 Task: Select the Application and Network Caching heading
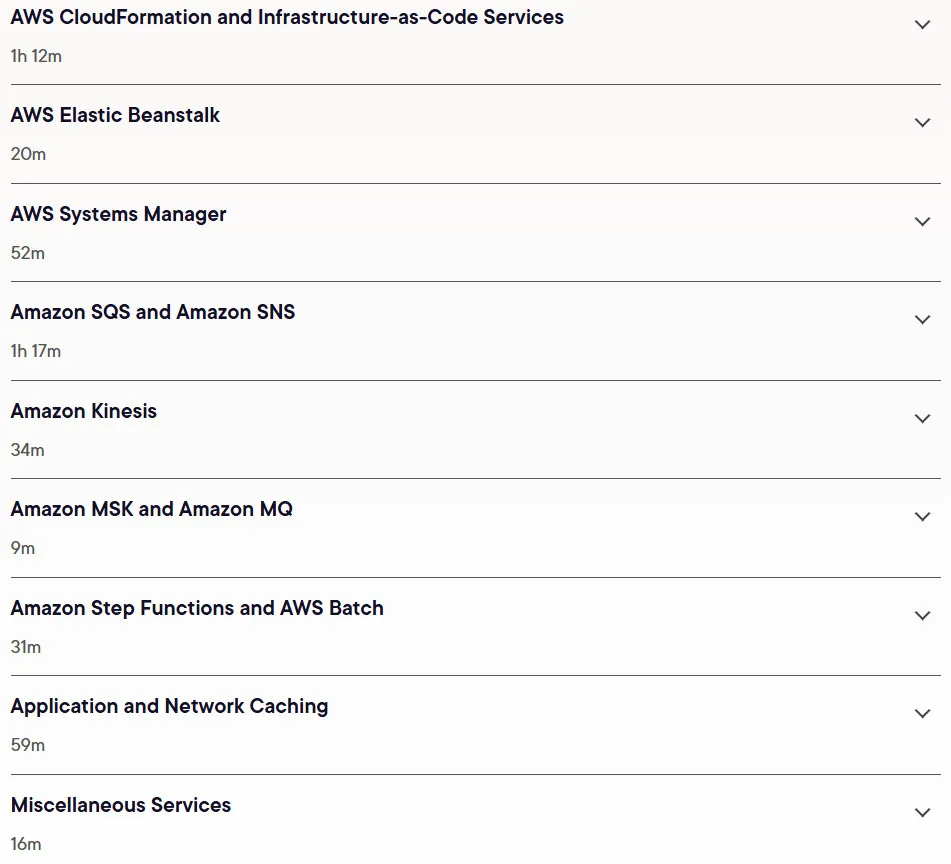pos(169,706)
